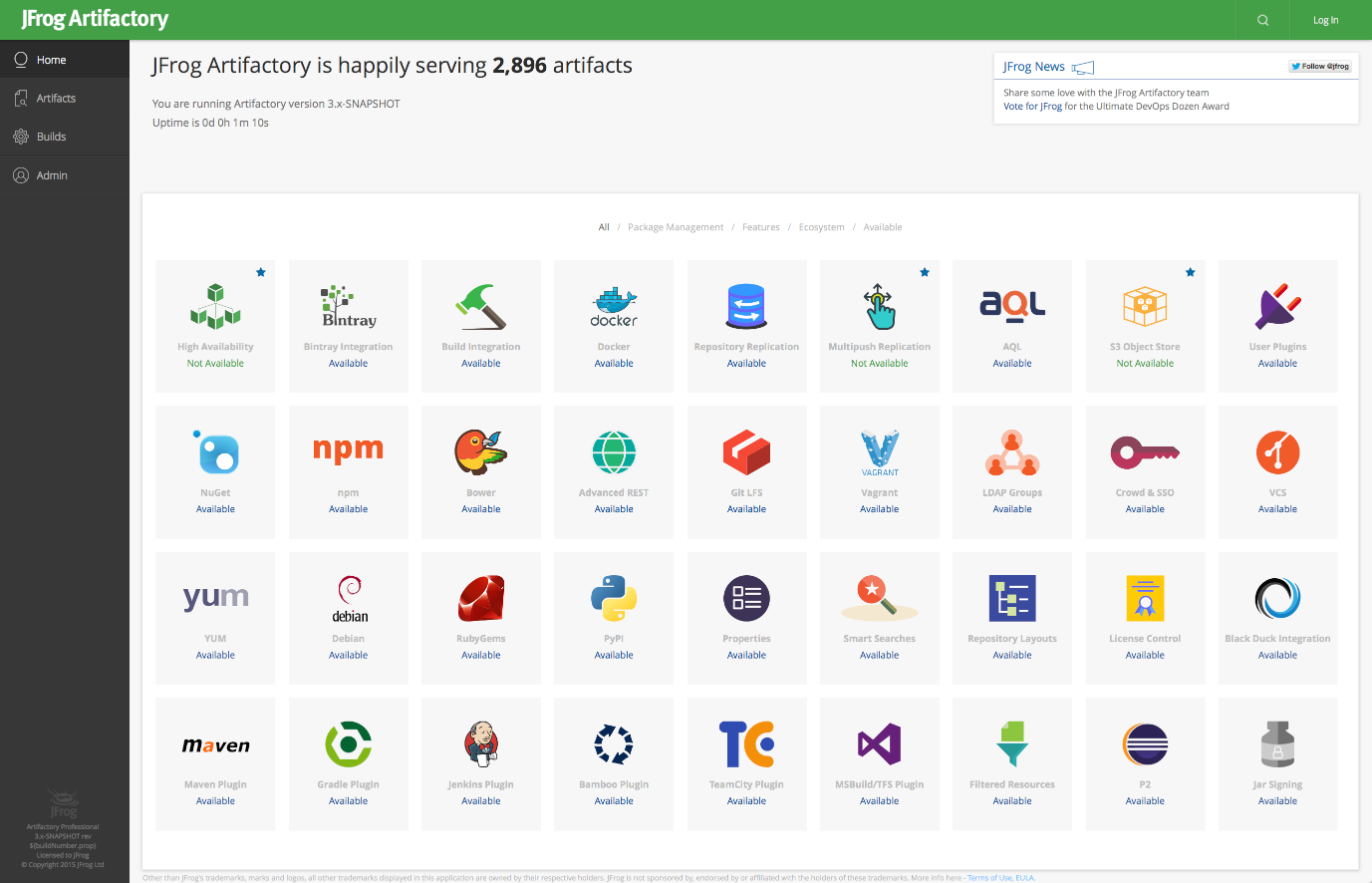This screenshot has height=883, width=1372.
Task: Select the Multipush Replication hand icon
Action: click(x=880, y=306)
